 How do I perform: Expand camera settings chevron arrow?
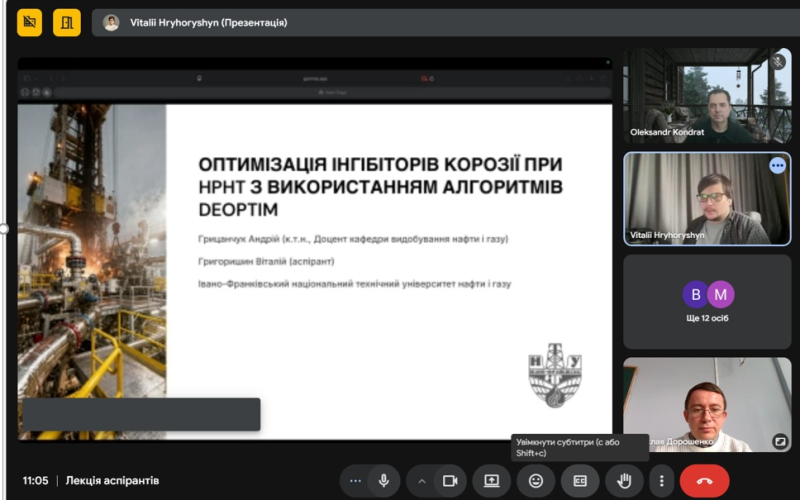click(x=422, y=481)
